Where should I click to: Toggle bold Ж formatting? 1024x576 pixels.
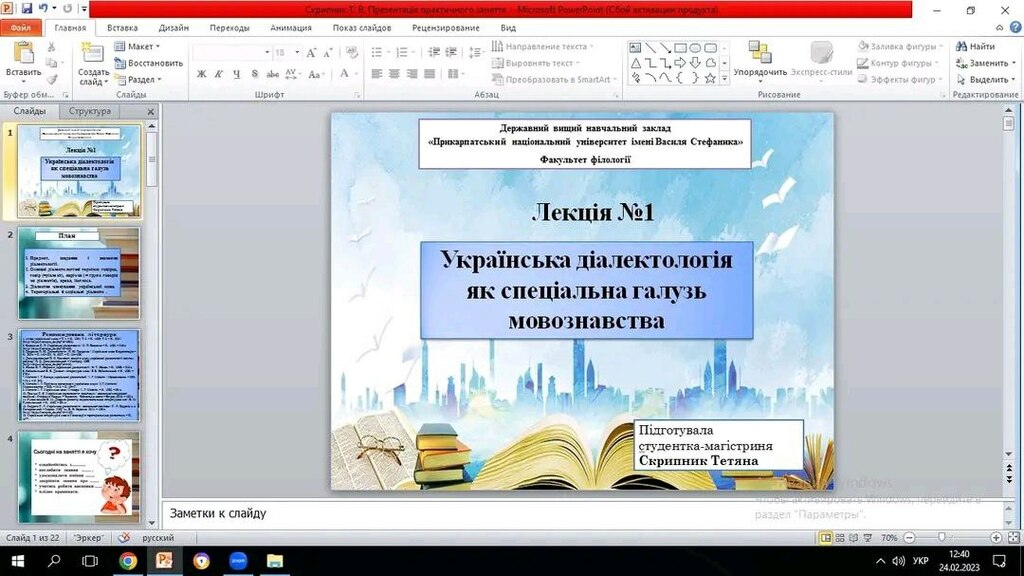pos(202,74)
